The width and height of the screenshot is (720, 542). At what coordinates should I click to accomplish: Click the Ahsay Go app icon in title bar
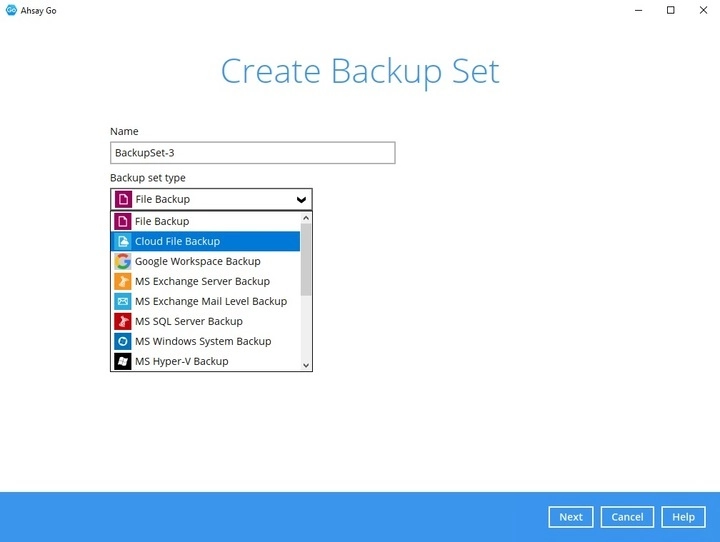point(11,10)
